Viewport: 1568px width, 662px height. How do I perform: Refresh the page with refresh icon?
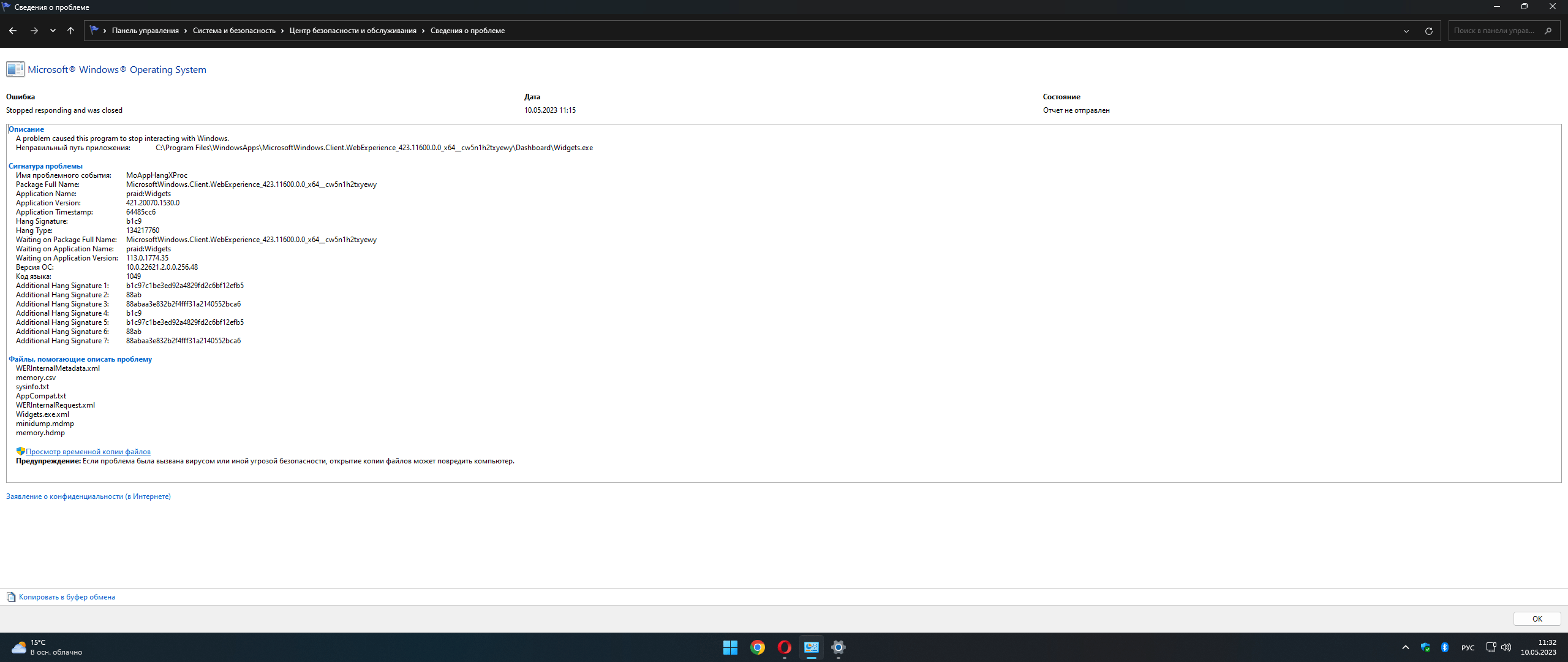pos(1429,31)
